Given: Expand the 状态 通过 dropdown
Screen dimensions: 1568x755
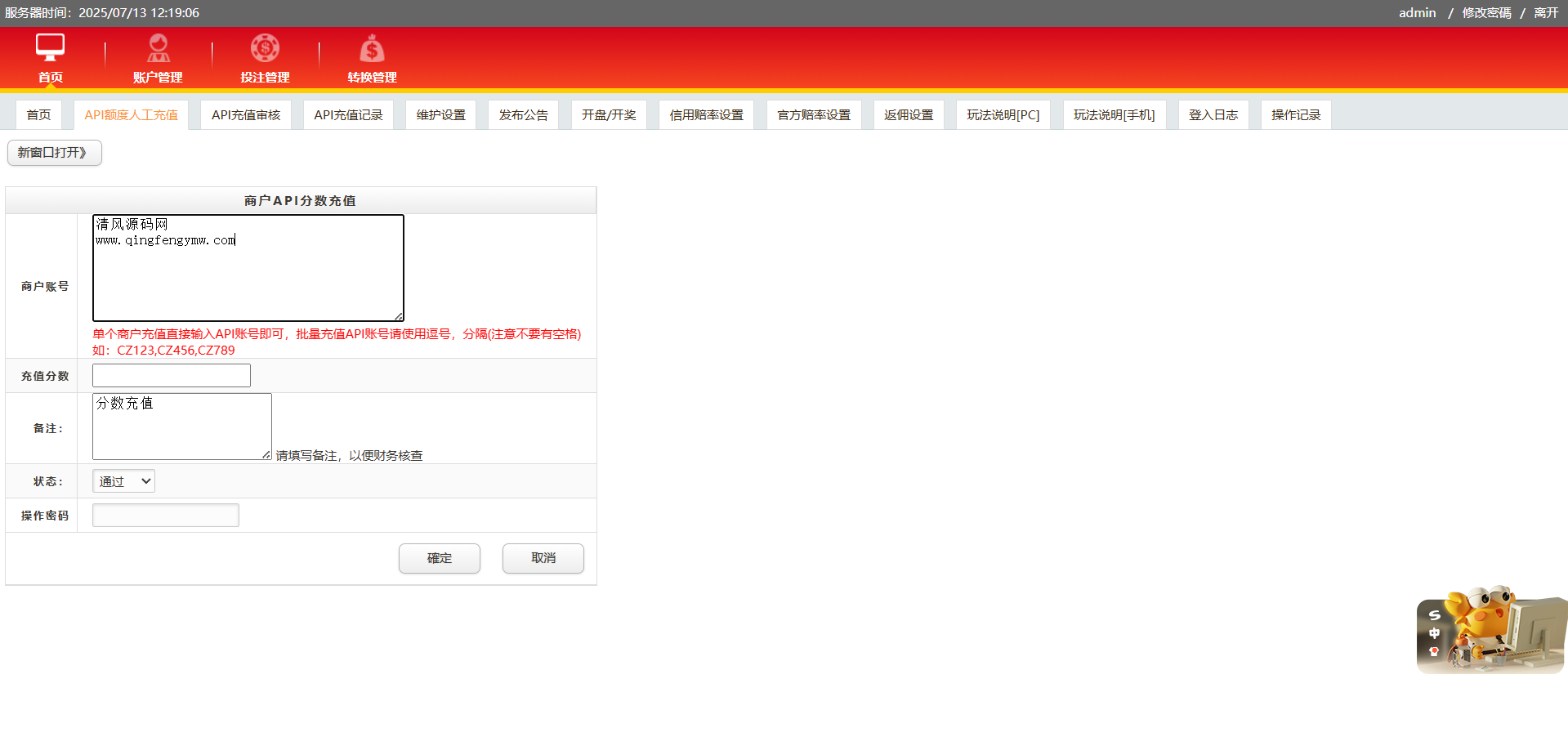Looking at the screenshot, I should (124, 481).
